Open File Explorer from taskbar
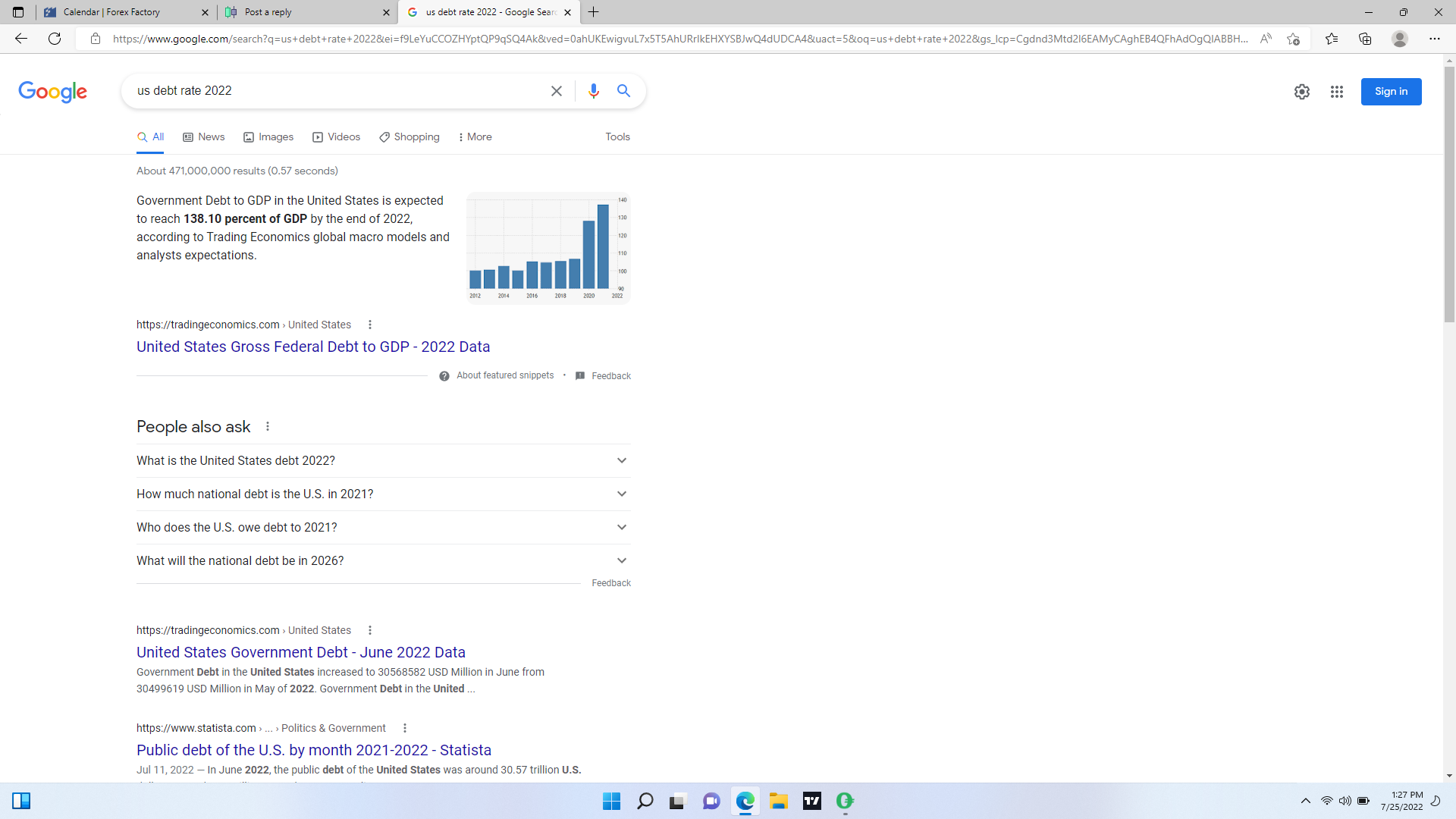 779,801
